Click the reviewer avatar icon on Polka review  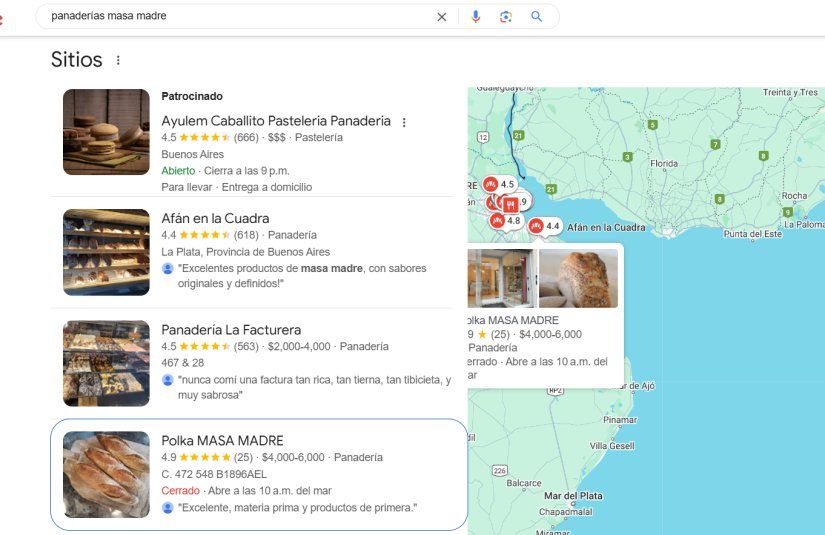[167, 508]
